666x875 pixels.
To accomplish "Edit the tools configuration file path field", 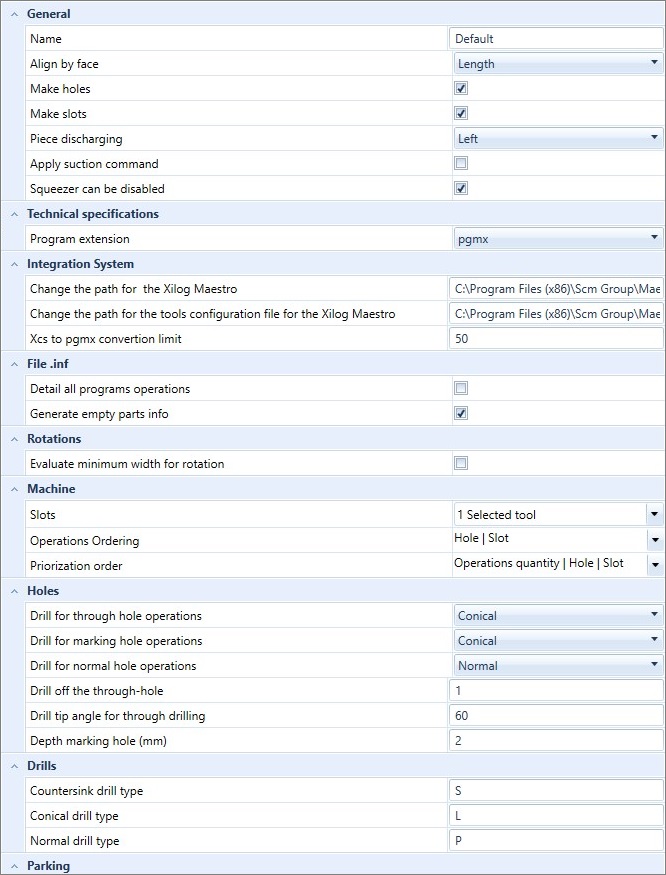I will click(556, 314).
